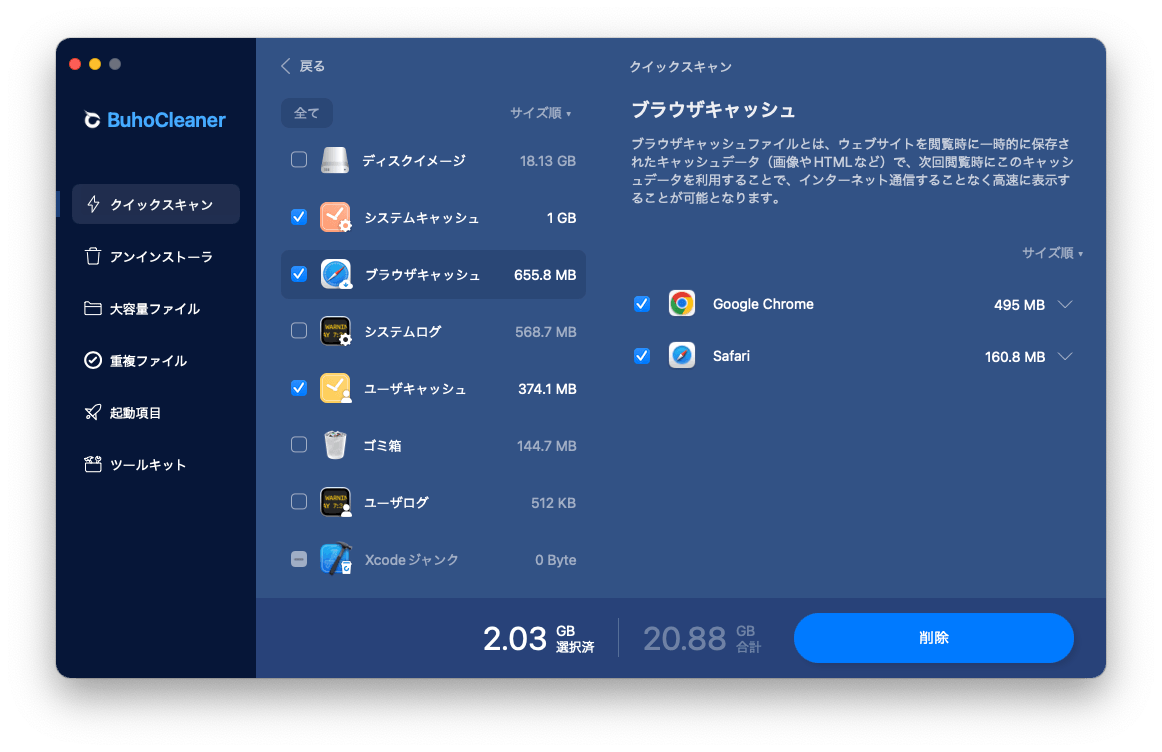Check the ユーザログ checkbox
This screenshot has width=1162, height=752.
[299, 502]
